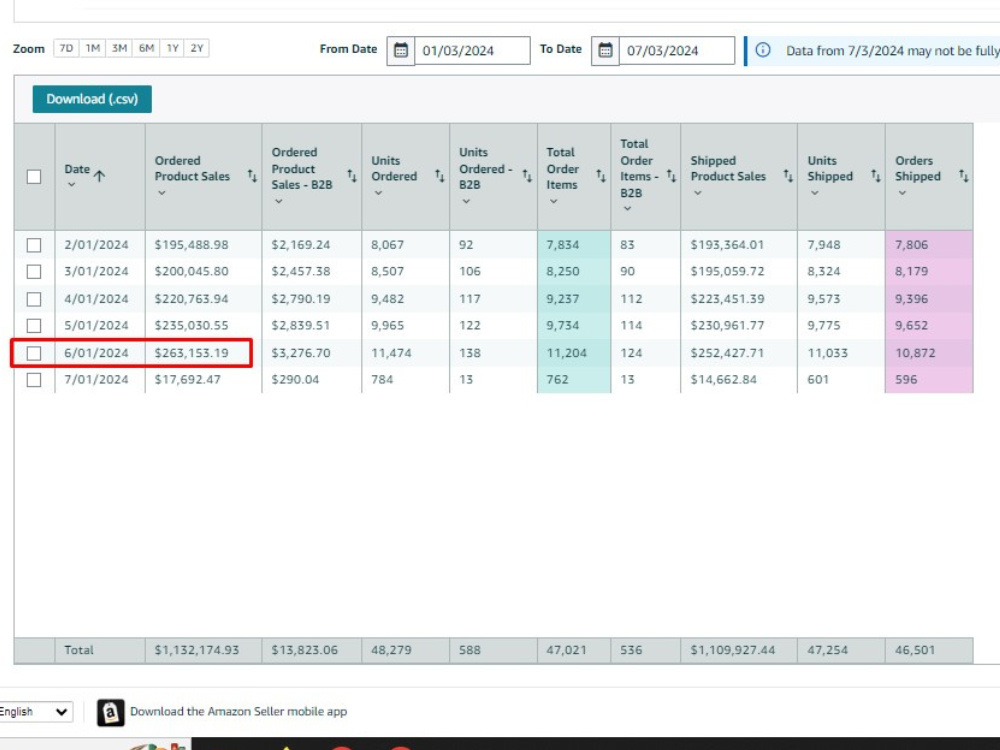Click sort arrows on Orders Shipped column
Screen dimensions: 1000x750
point(964,176)
